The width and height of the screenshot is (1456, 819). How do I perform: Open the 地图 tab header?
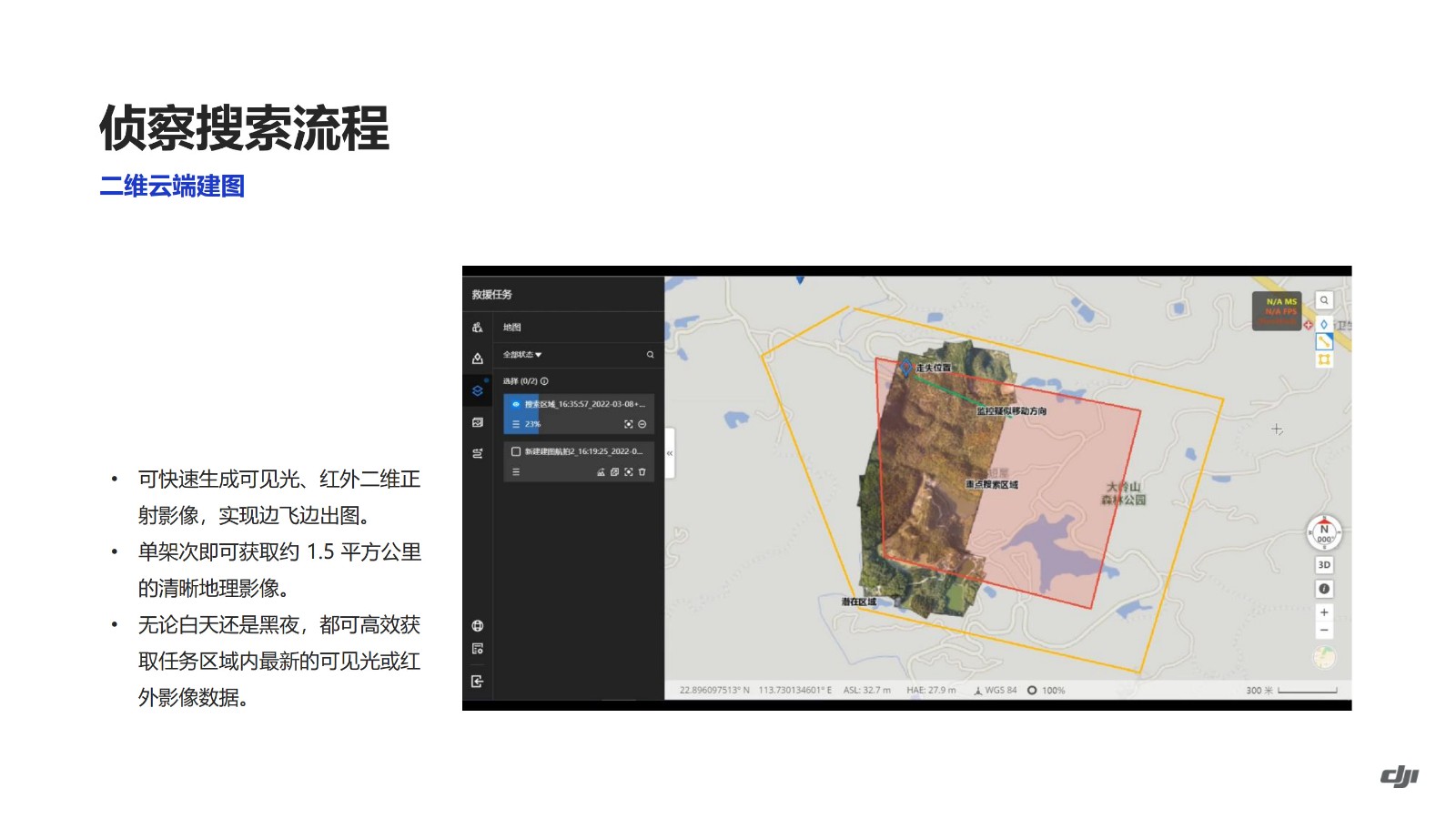coord(512,328)
